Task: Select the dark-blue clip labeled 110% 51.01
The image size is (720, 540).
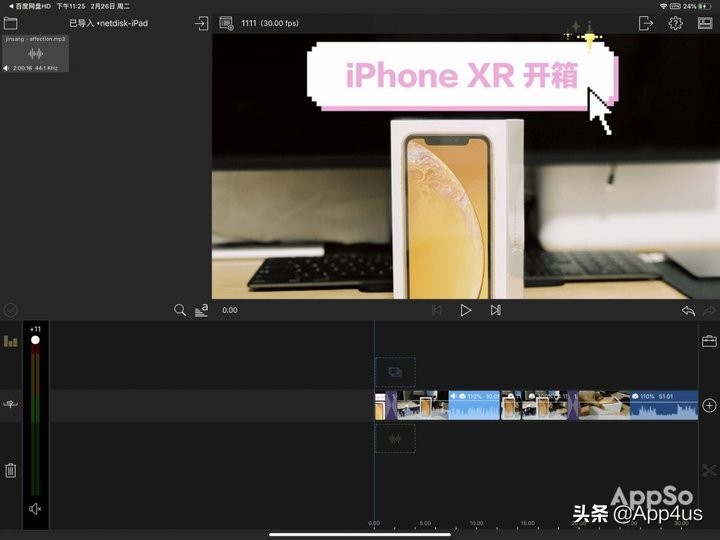Action: (664, 405)
